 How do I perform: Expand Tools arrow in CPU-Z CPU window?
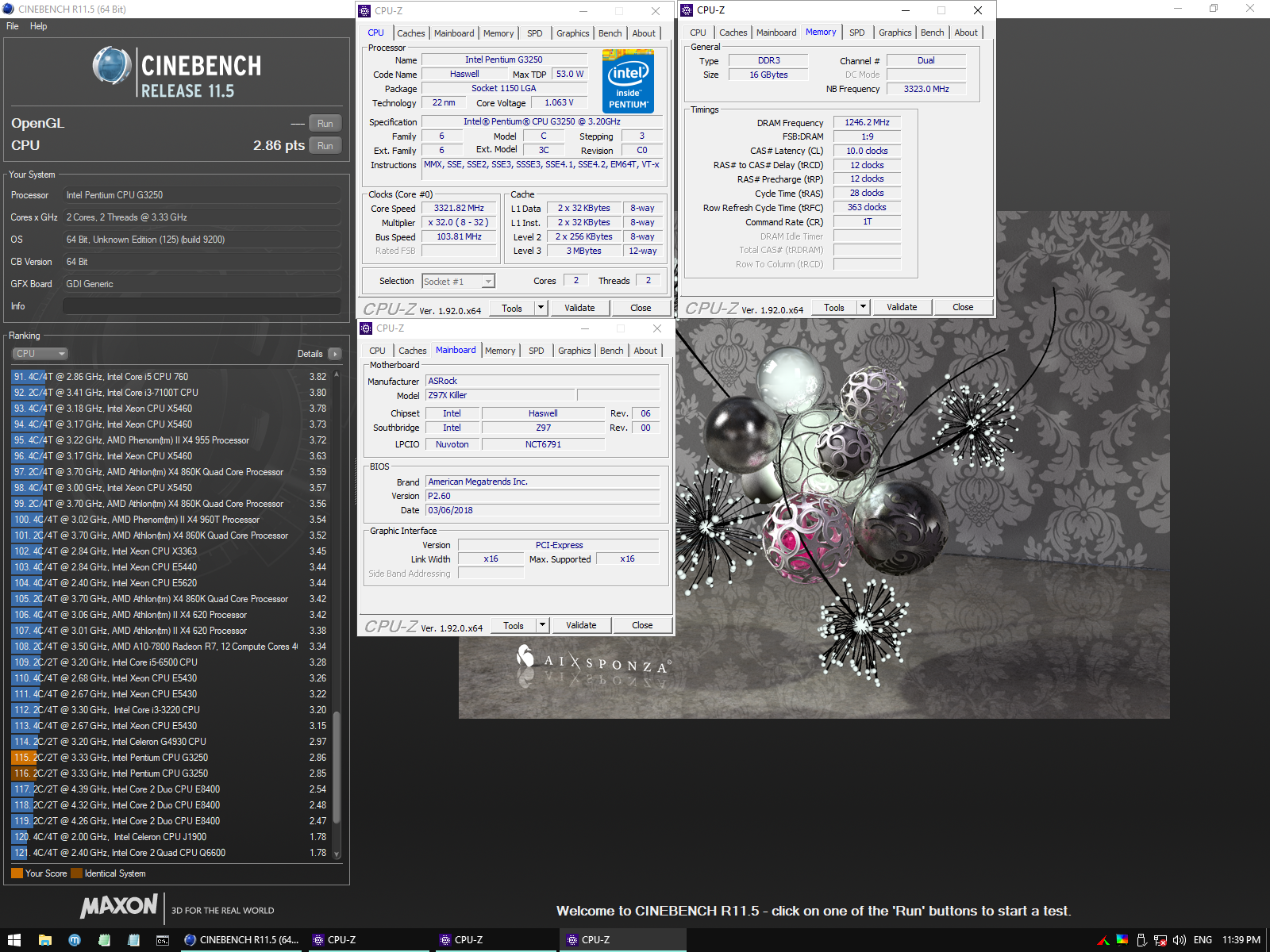(541, 308)
